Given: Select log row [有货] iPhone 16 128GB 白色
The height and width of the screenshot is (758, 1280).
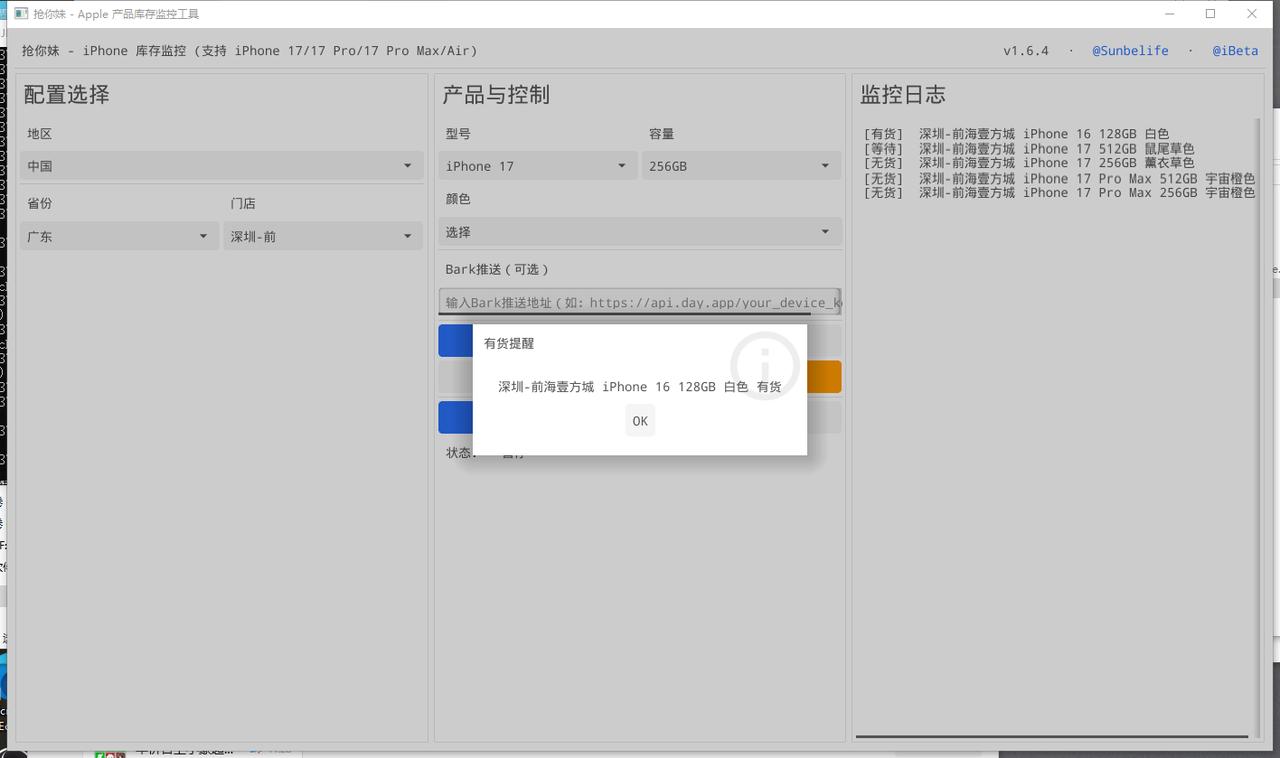Looking at the screenshot, I should click(x=1016, y=133).
